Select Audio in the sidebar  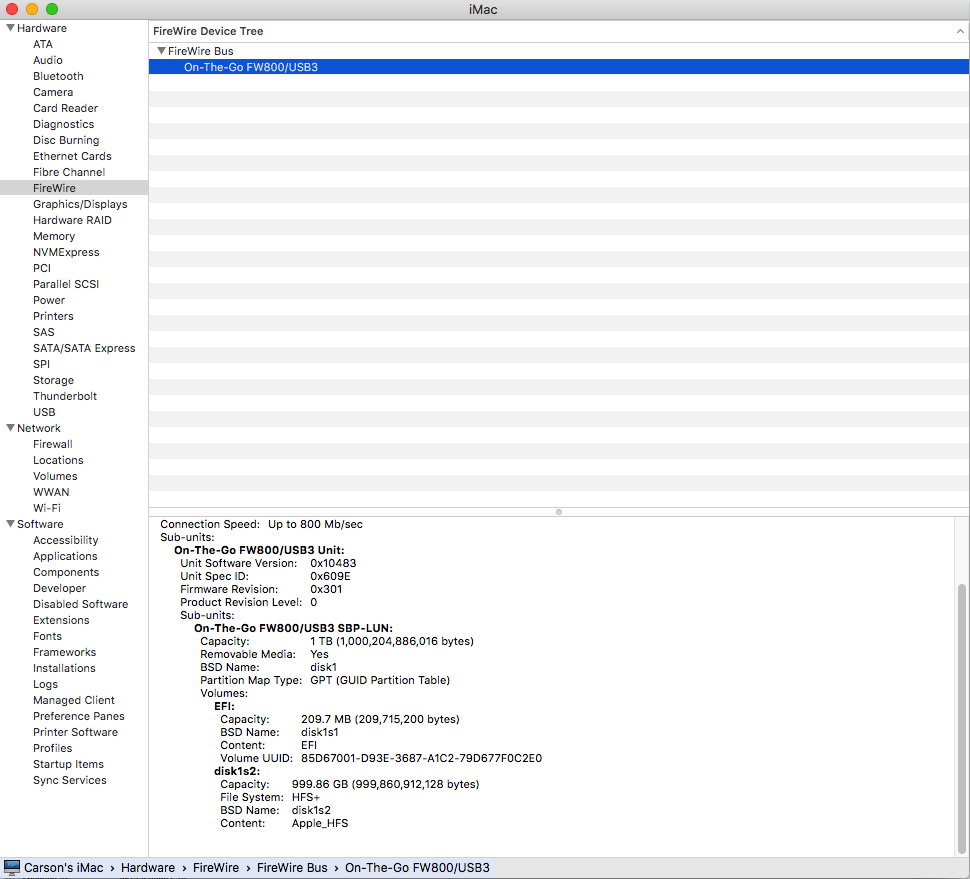pos(48,60)
